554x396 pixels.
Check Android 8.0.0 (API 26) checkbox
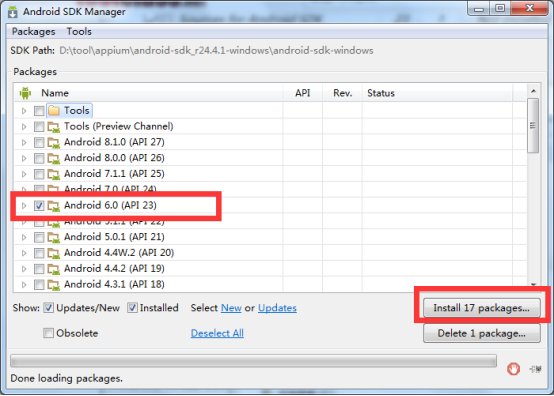click(39, 158)
